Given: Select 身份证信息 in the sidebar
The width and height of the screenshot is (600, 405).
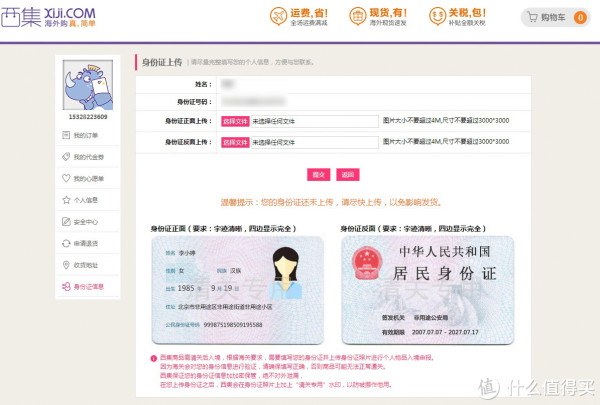Looking at the screenshot, I should (88, 286).
